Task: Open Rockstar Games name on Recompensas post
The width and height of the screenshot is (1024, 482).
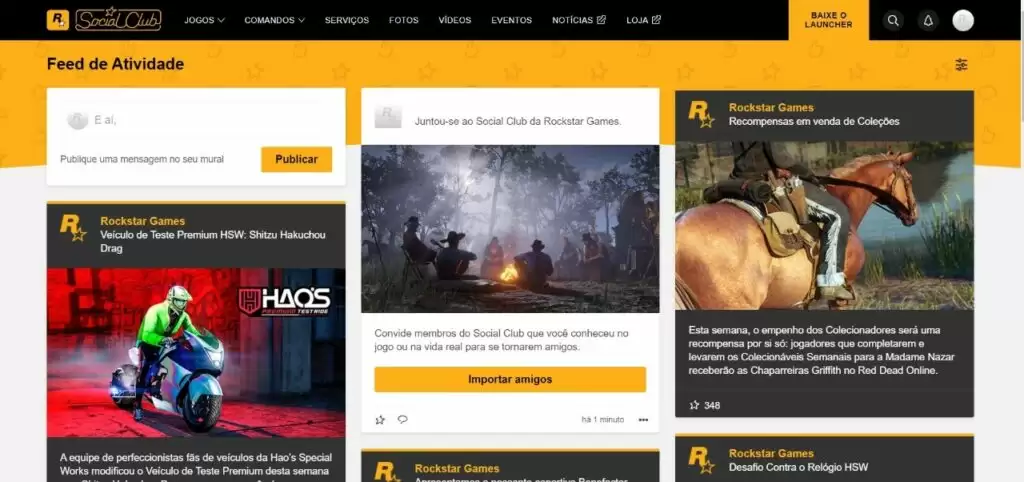Action: pyautogui.click(x=771, y=108)
